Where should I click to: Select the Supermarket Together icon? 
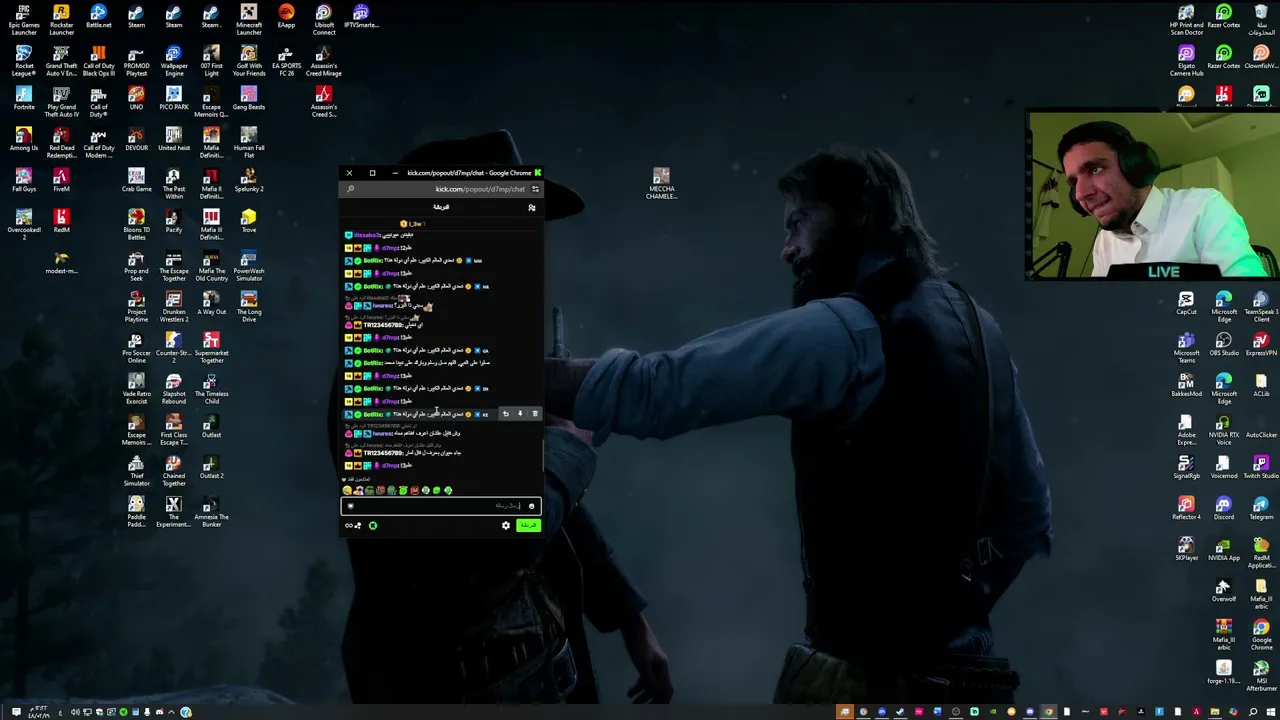211,348
